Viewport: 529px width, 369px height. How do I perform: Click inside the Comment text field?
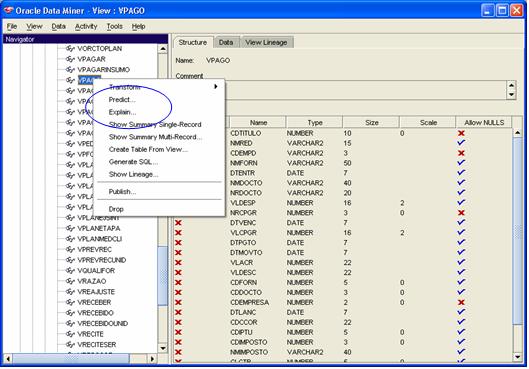point(366,90)
